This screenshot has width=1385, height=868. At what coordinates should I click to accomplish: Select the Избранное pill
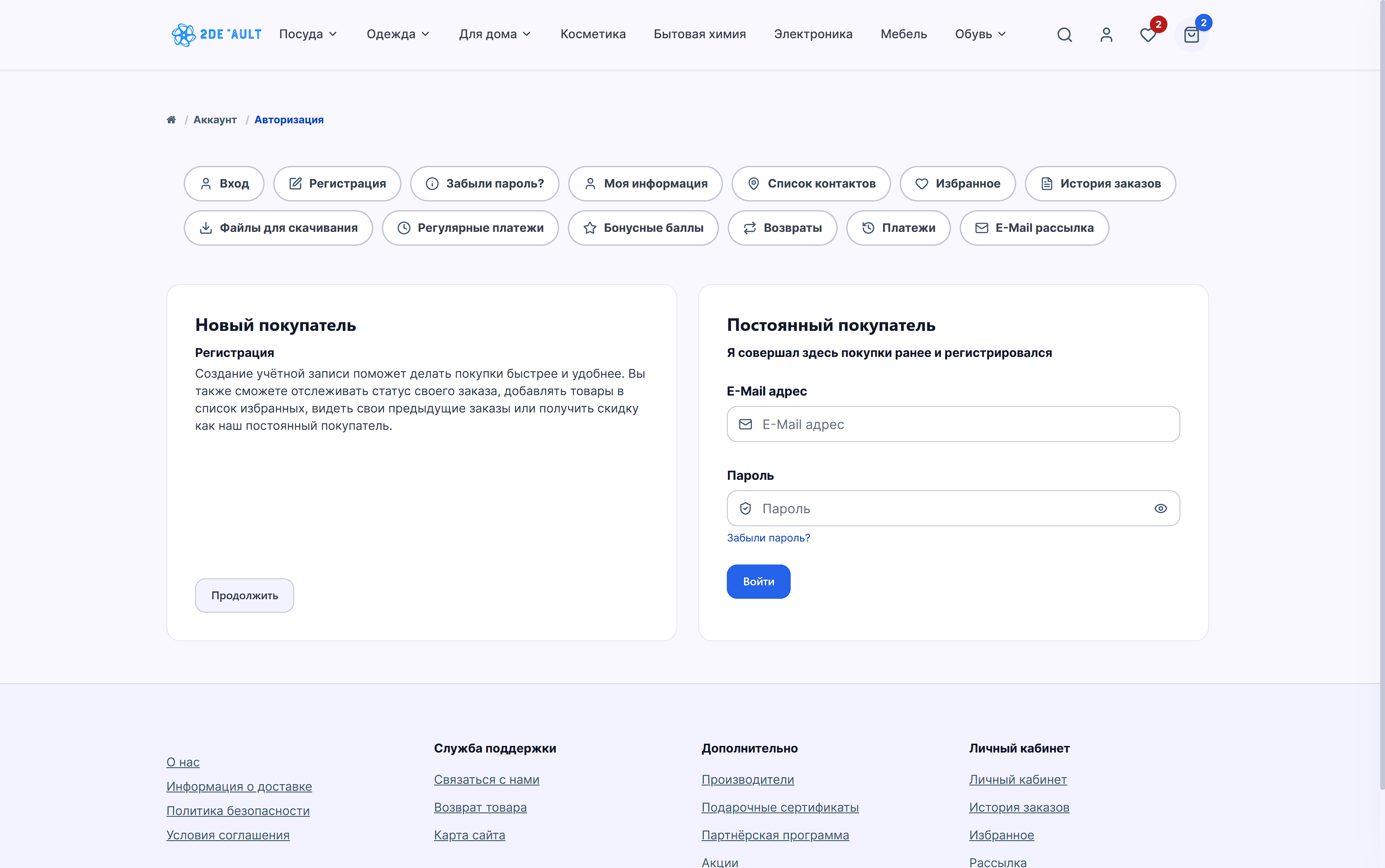(x=957, y=184)
